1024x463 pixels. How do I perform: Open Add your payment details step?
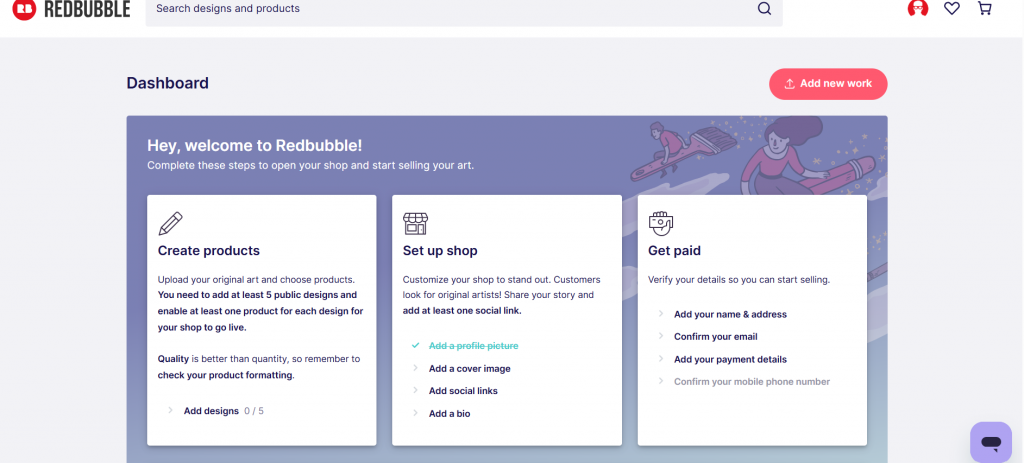coord(730,359)
